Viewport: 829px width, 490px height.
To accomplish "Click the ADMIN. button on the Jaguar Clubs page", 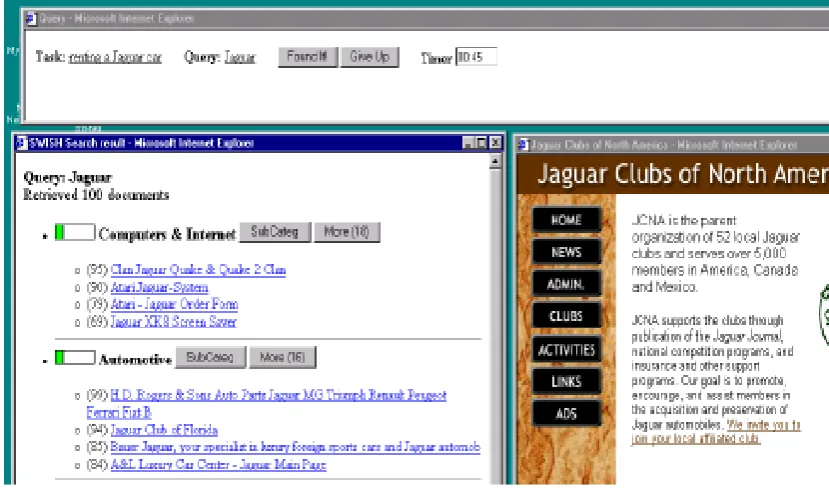I will [566, 284].
